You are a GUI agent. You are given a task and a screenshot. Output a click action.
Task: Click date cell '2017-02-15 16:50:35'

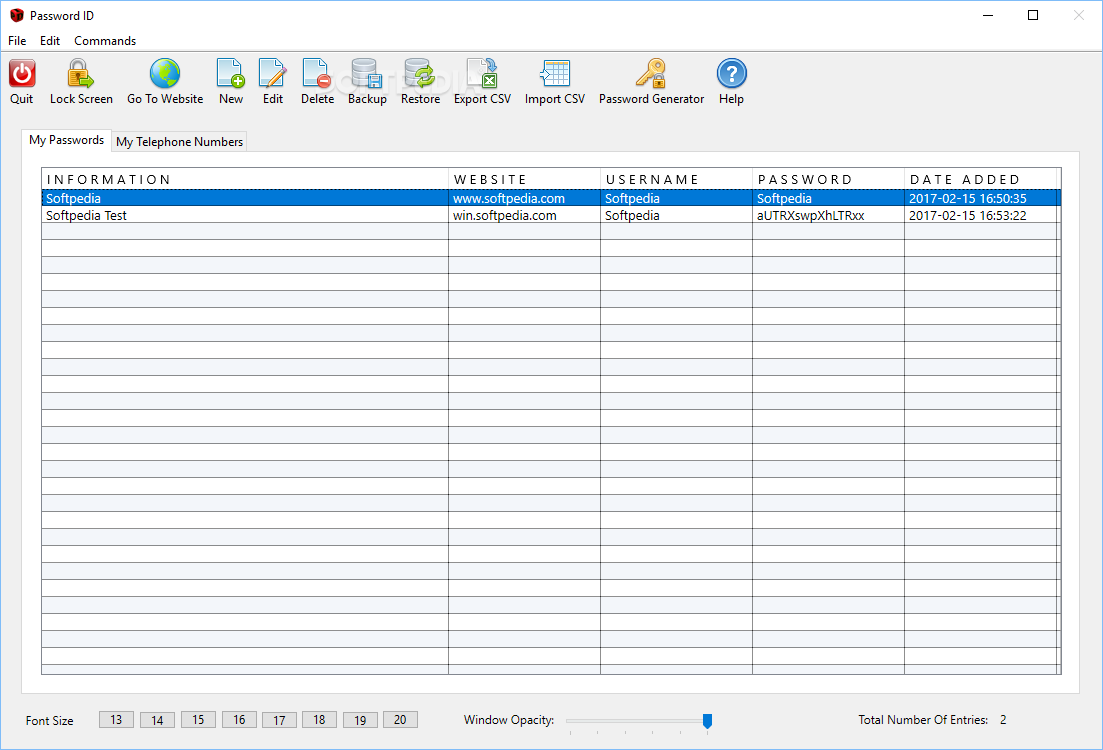click(x=981, y=198)
